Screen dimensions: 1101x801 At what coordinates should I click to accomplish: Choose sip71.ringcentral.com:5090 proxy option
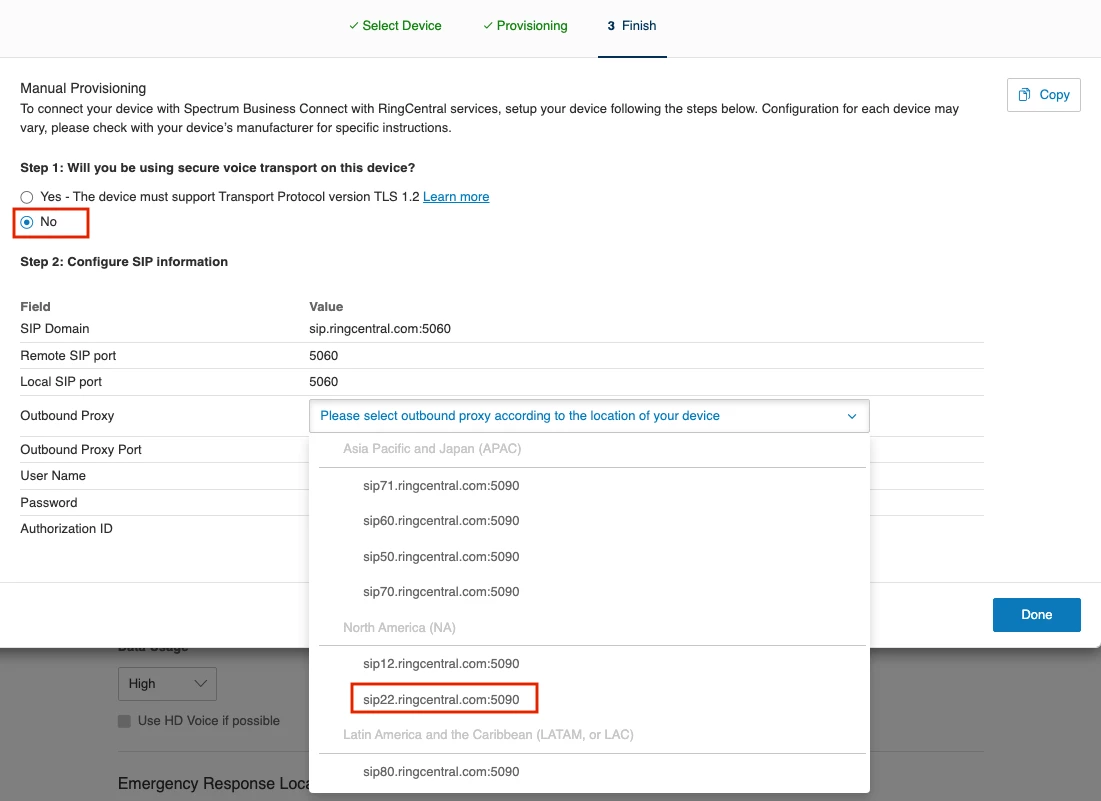click(441, 486)
